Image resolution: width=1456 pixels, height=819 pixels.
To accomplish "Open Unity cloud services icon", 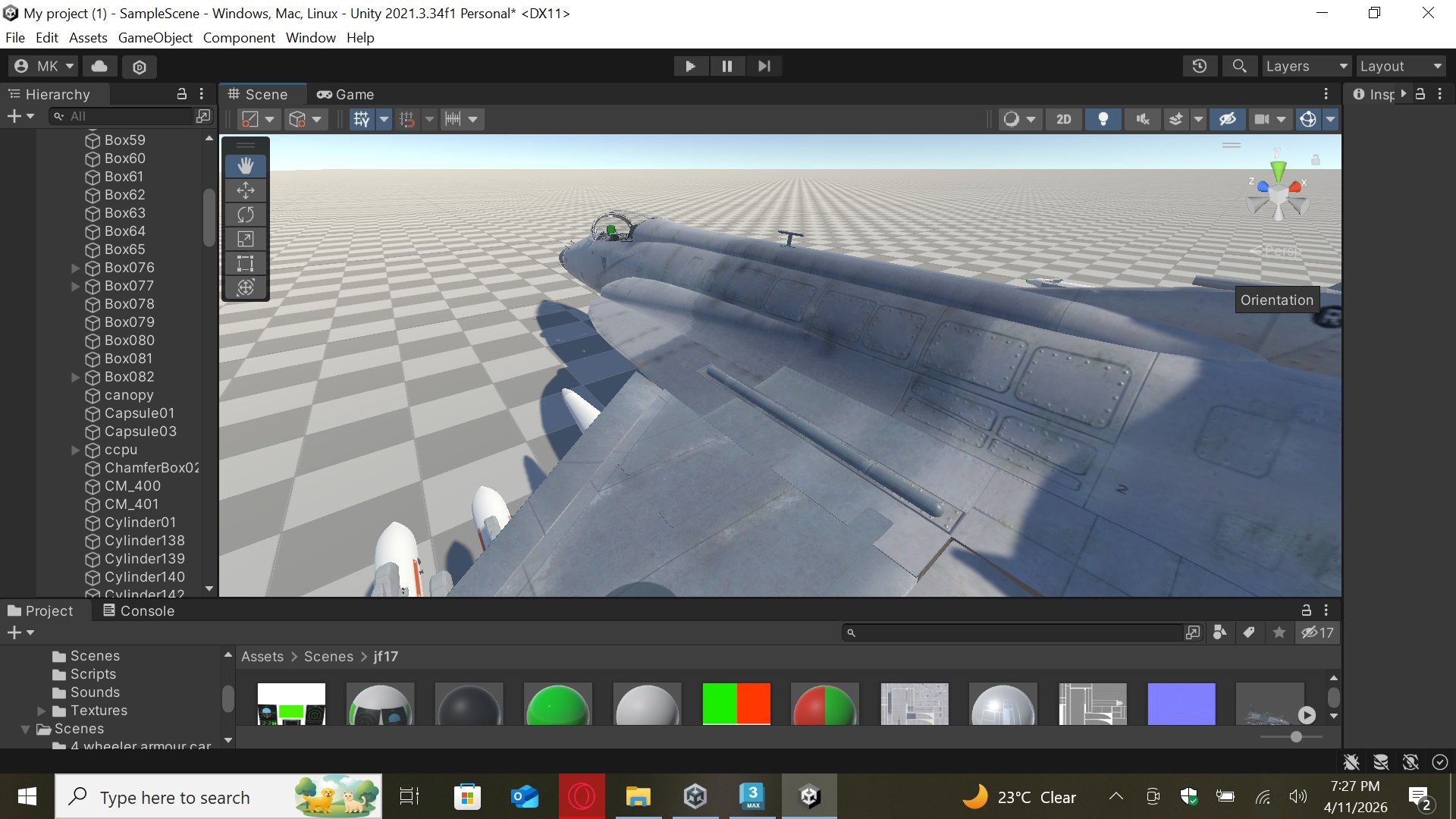I will coord(99,66).
